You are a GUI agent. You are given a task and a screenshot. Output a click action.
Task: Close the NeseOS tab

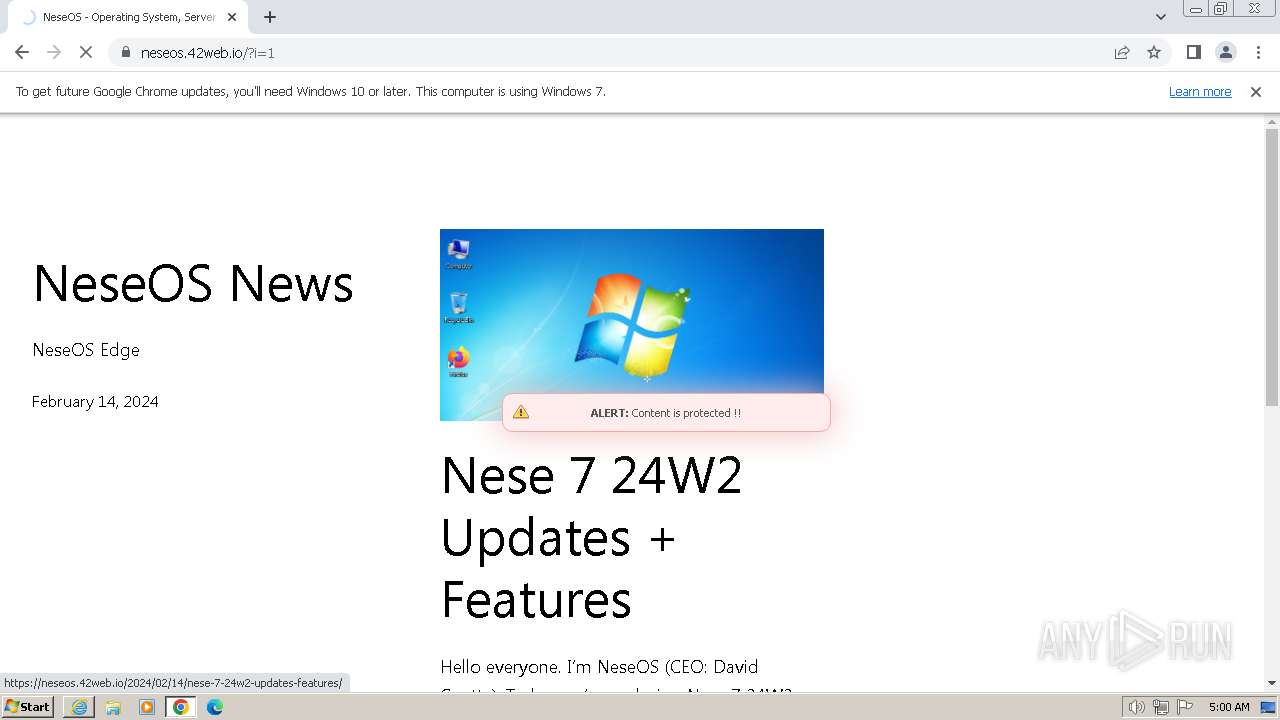(x=232, y=17)
